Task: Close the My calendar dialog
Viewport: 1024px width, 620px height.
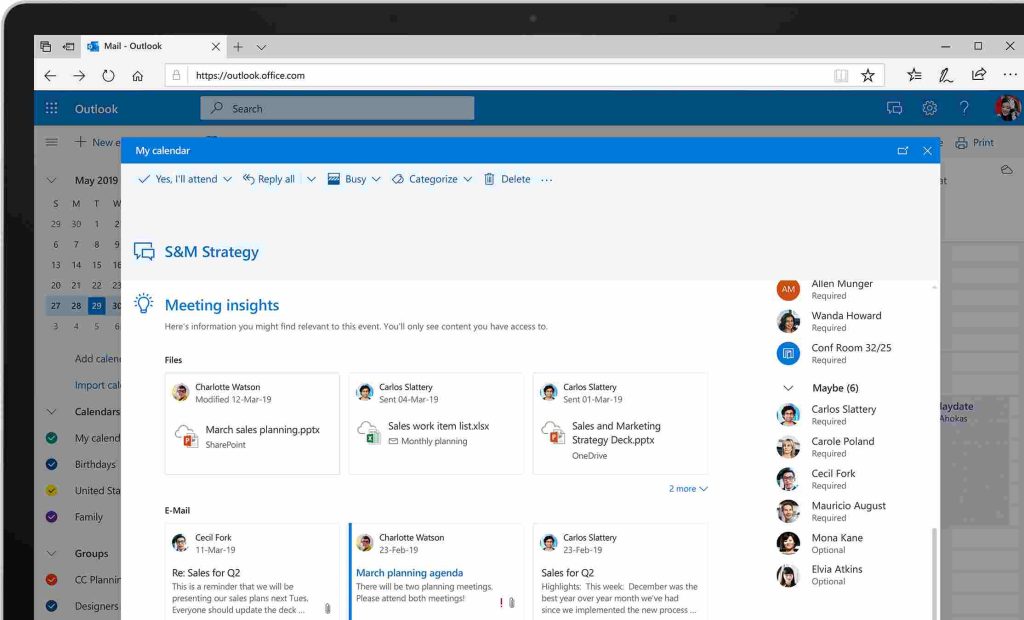Action: (x=927, y=151)
